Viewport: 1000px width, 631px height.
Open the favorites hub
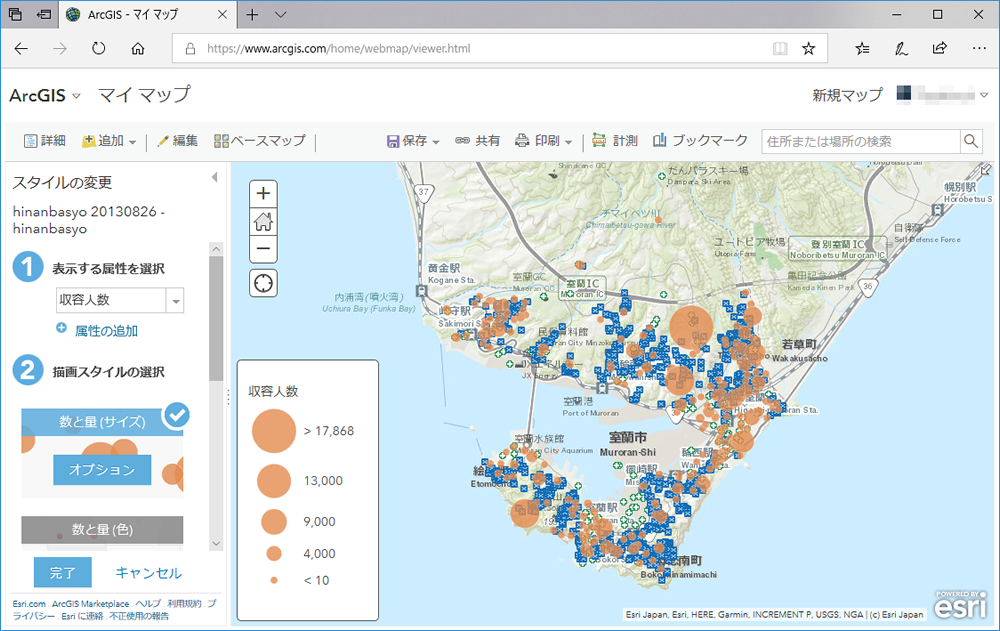[x=862, y=48]
